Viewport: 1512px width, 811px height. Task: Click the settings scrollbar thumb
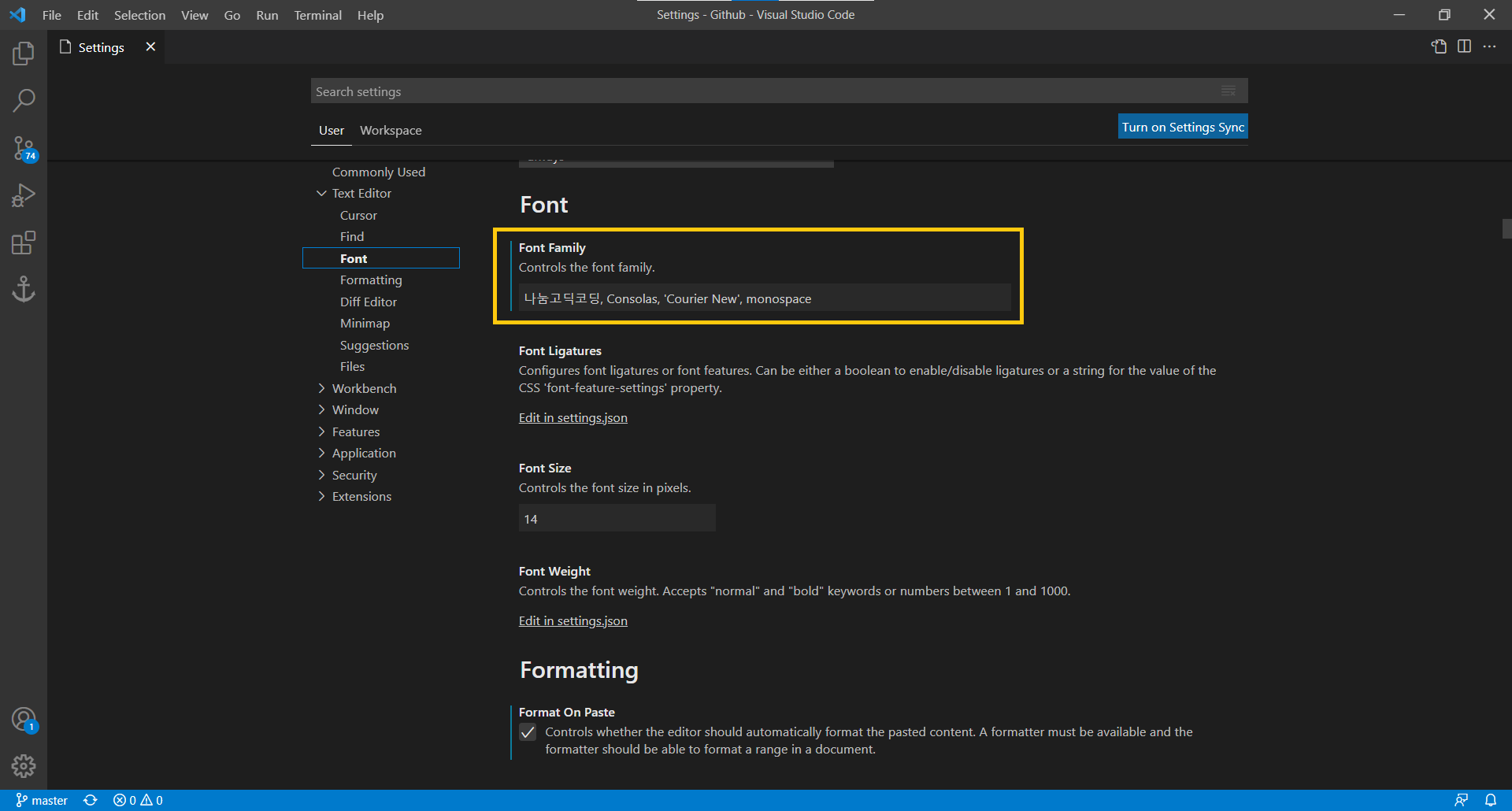[1506, 228]
